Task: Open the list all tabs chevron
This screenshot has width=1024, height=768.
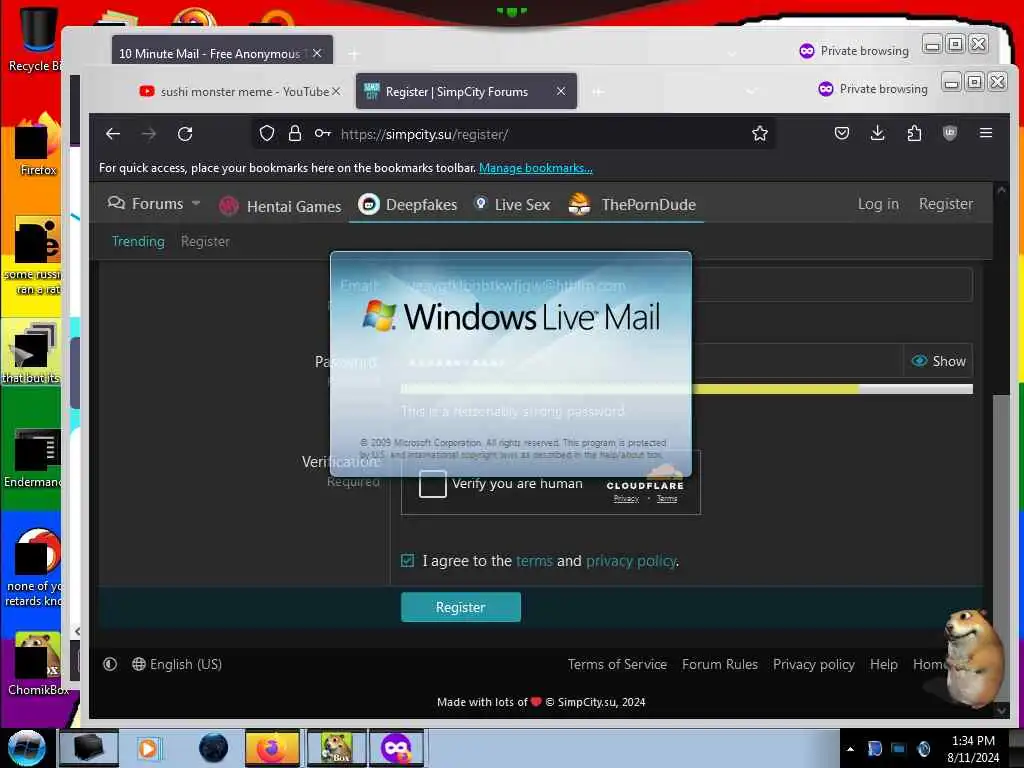Action: point(752,91)
